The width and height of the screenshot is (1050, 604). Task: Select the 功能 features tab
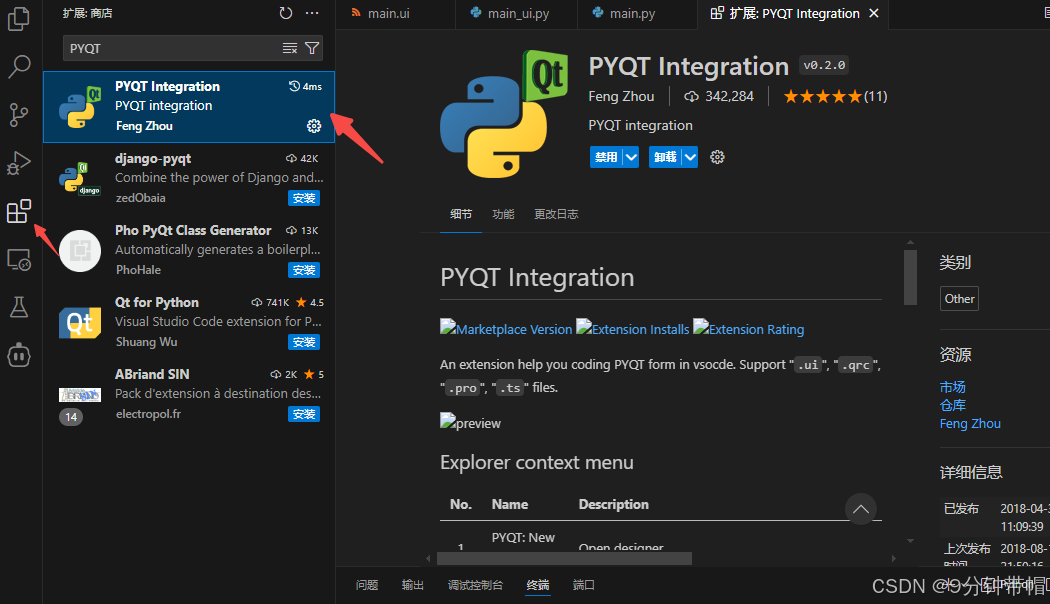(503, 214)
